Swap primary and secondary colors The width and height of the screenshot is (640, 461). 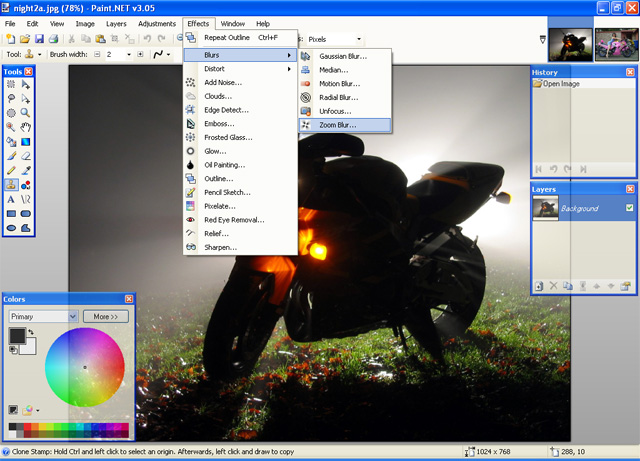[x=31, y=332]
